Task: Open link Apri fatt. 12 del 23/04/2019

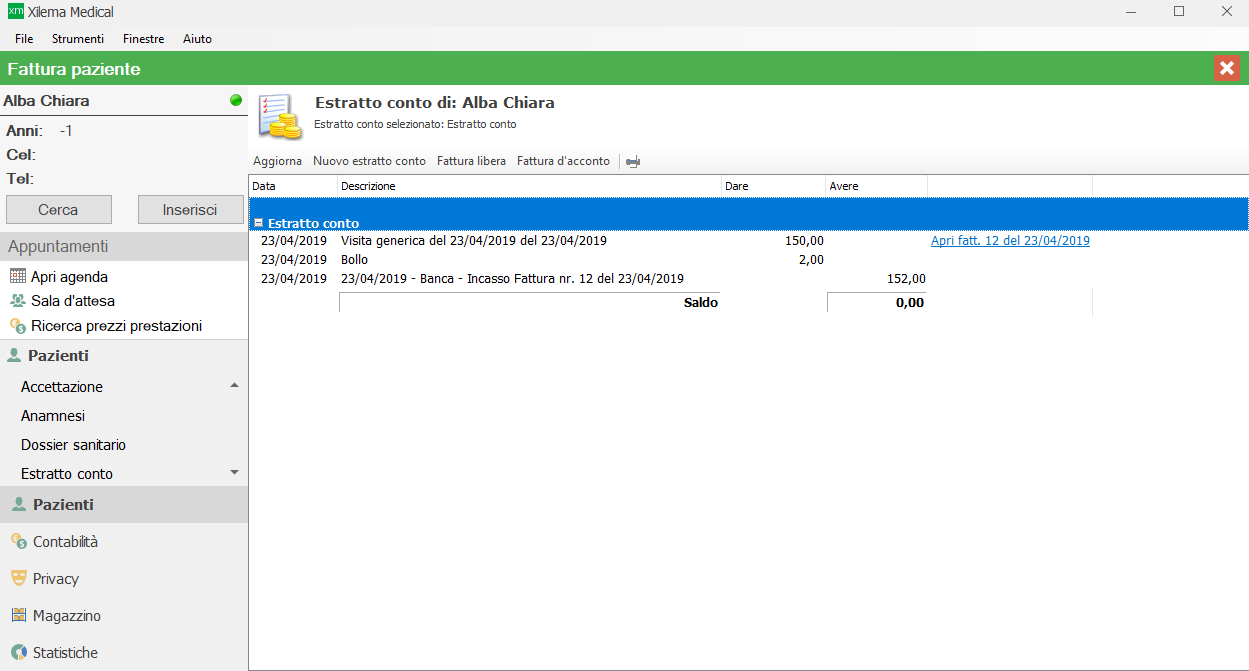Action: (1010, 241)
